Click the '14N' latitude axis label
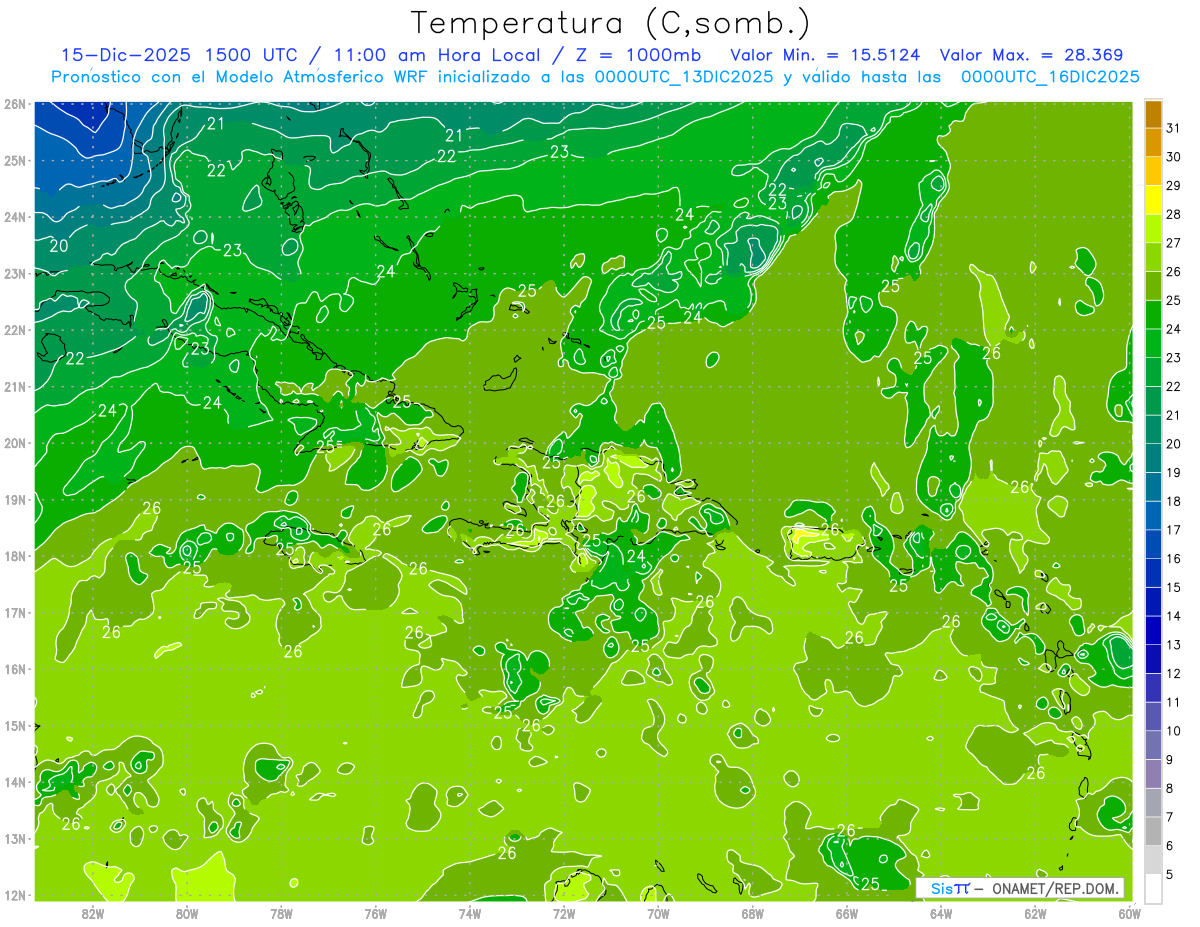Screen dimensions: 1200x927 click(14, 782)
